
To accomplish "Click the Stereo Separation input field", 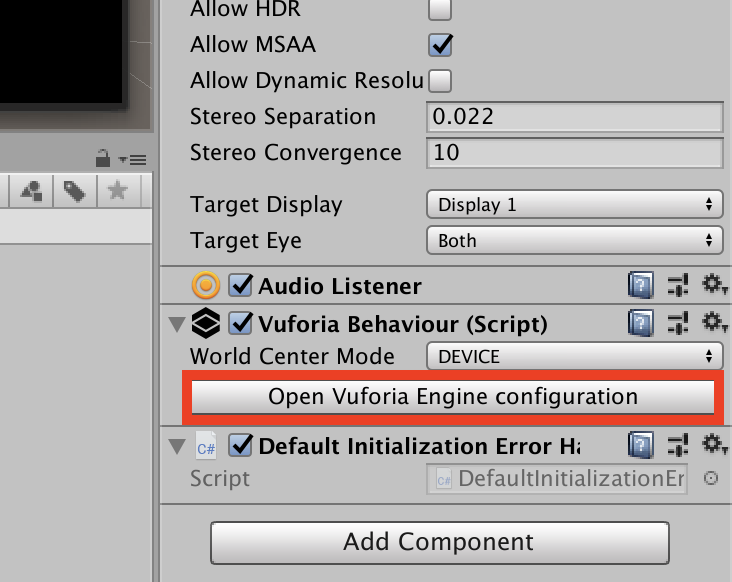I will tap(574, 117).
